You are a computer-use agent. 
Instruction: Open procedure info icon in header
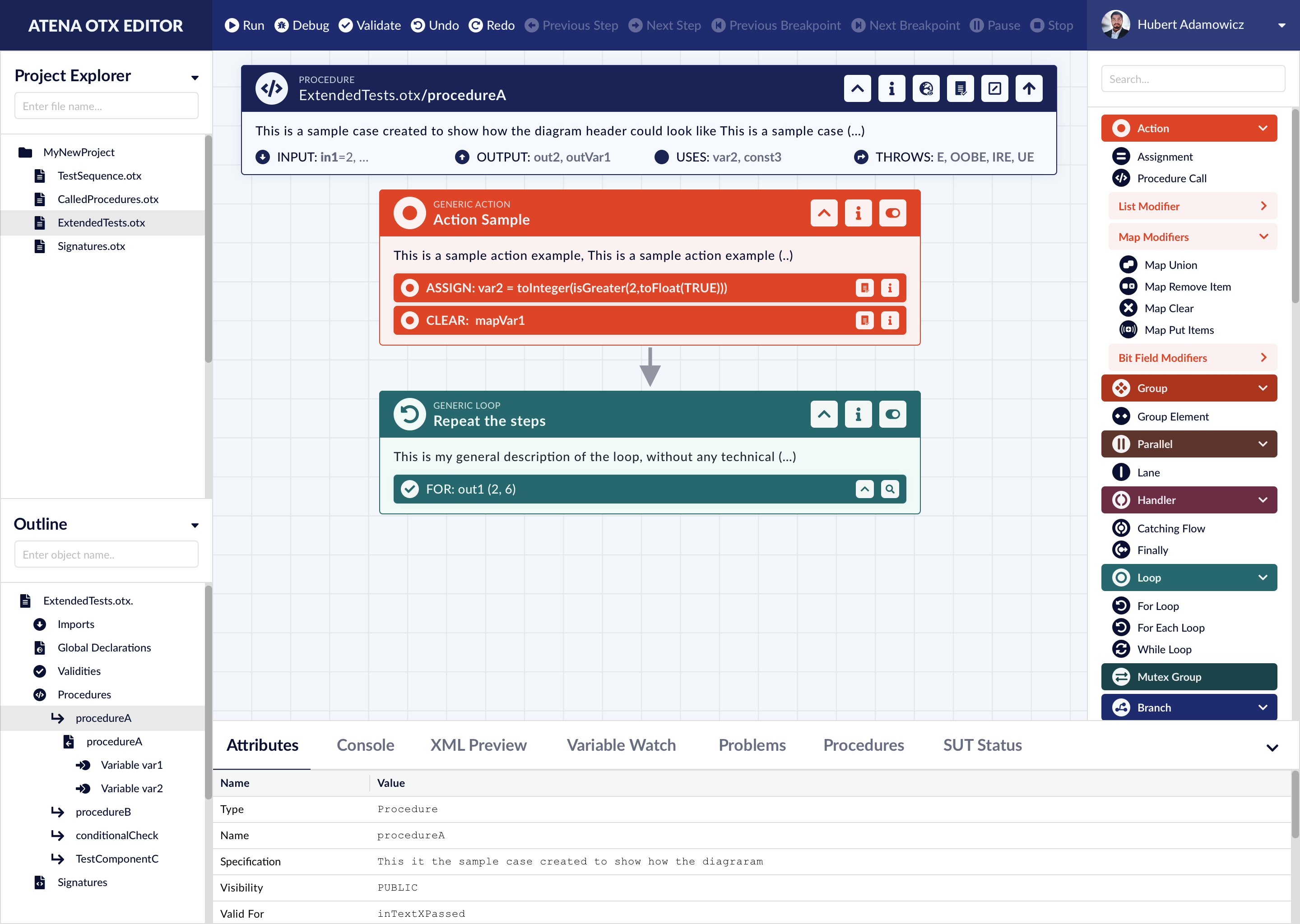click(891, 88)
